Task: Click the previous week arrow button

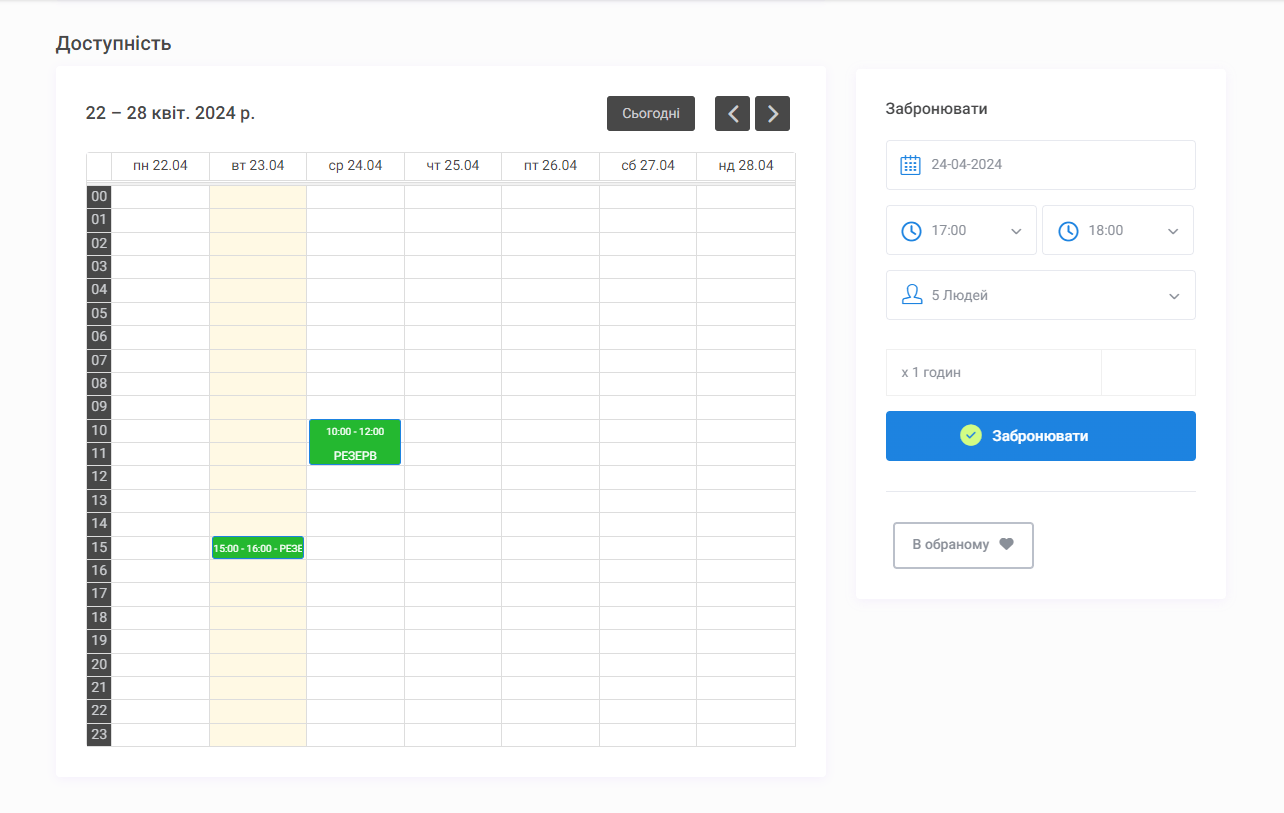Action: (x=732, y=114)
